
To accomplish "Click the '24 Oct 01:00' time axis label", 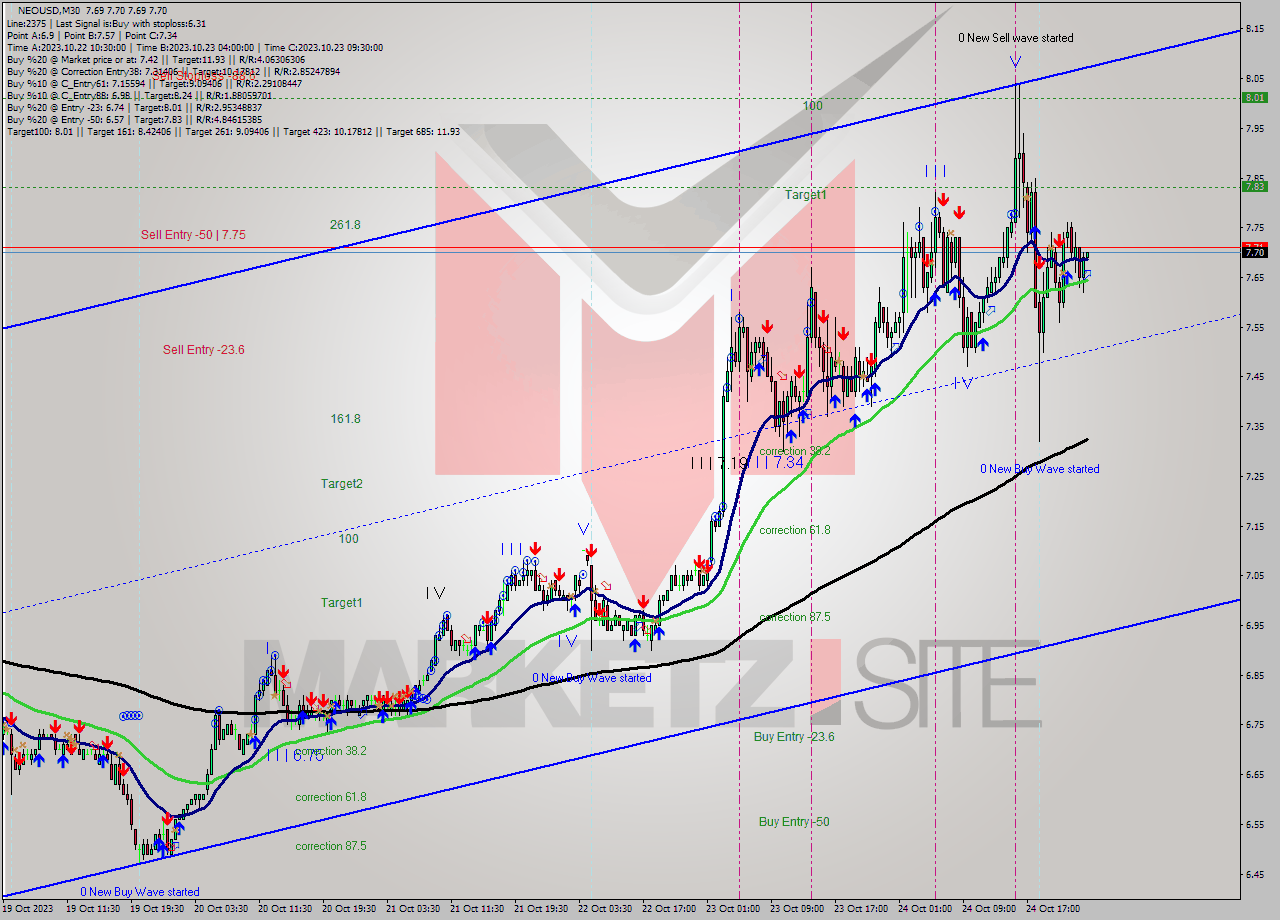I will click(x=925, y=909).
